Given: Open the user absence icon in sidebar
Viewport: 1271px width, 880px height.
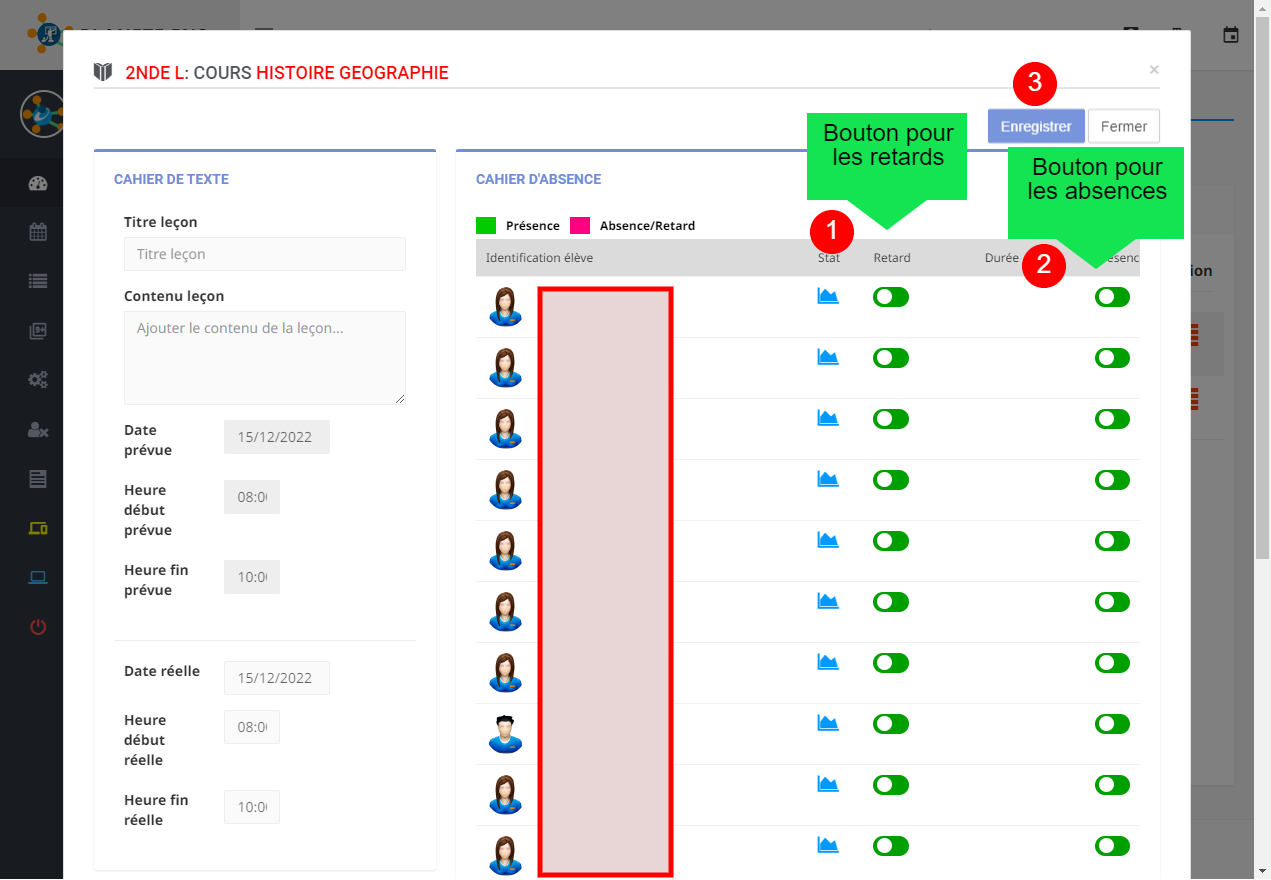Looking at the screenshot, I should pos(38,430).
